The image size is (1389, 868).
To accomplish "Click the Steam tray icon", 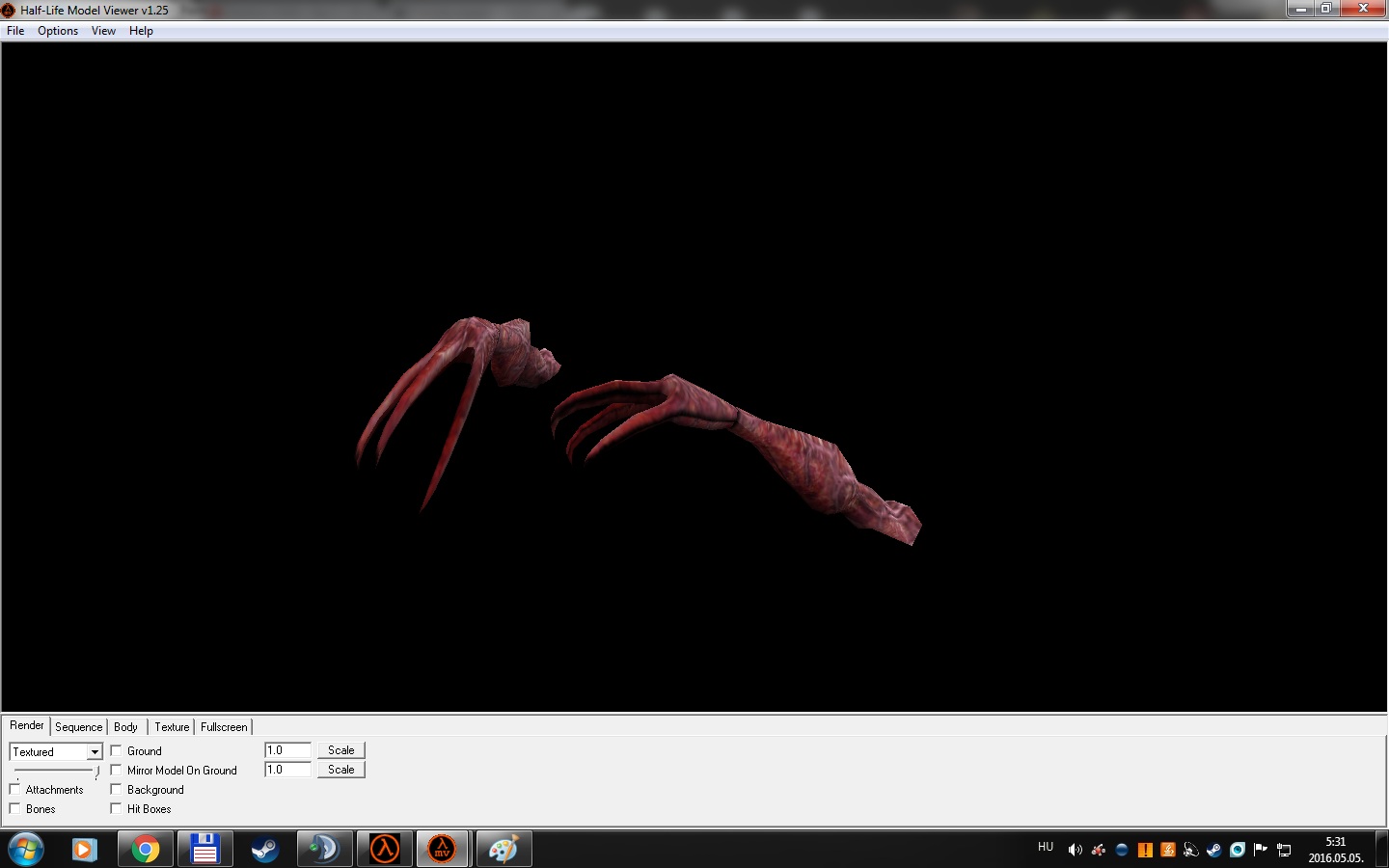I will 1214,850.
